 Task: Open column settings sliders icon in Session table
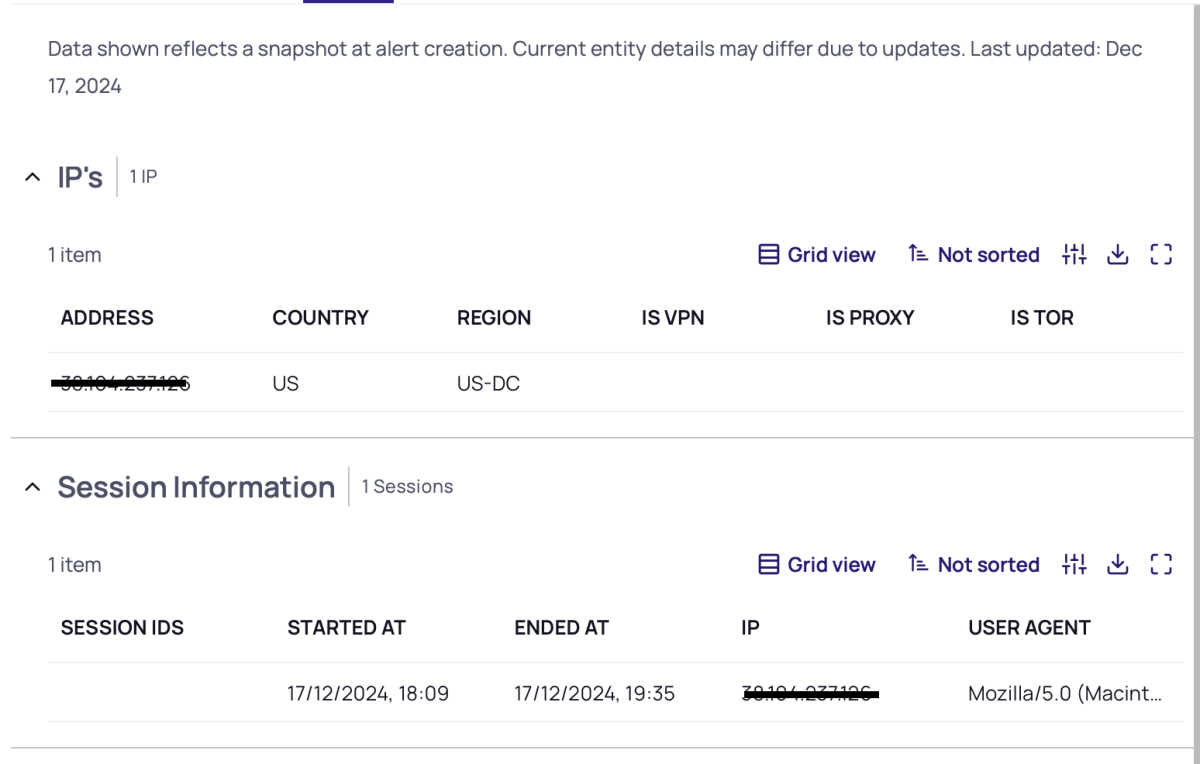coord(1074,565)
